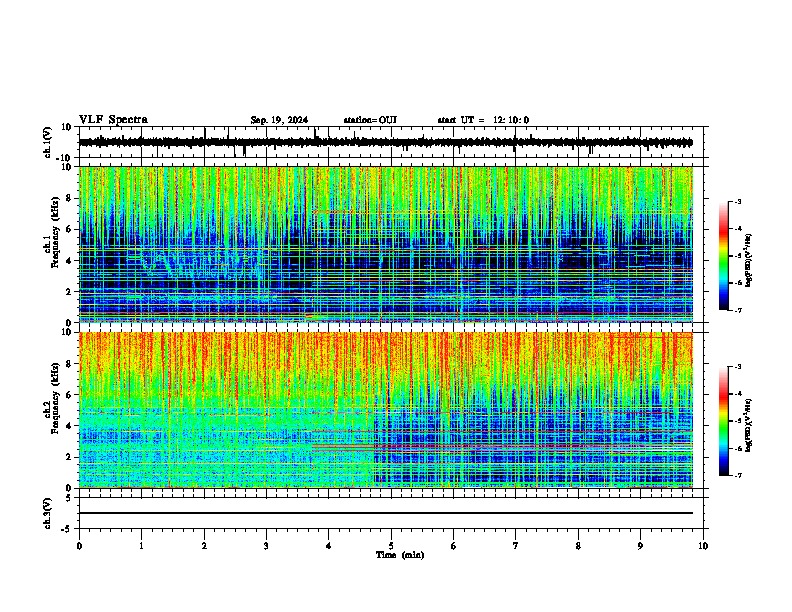Click the ch.2 spectrogram color bar
This screenshot has height=612, width=792.
tap(723, 421)
